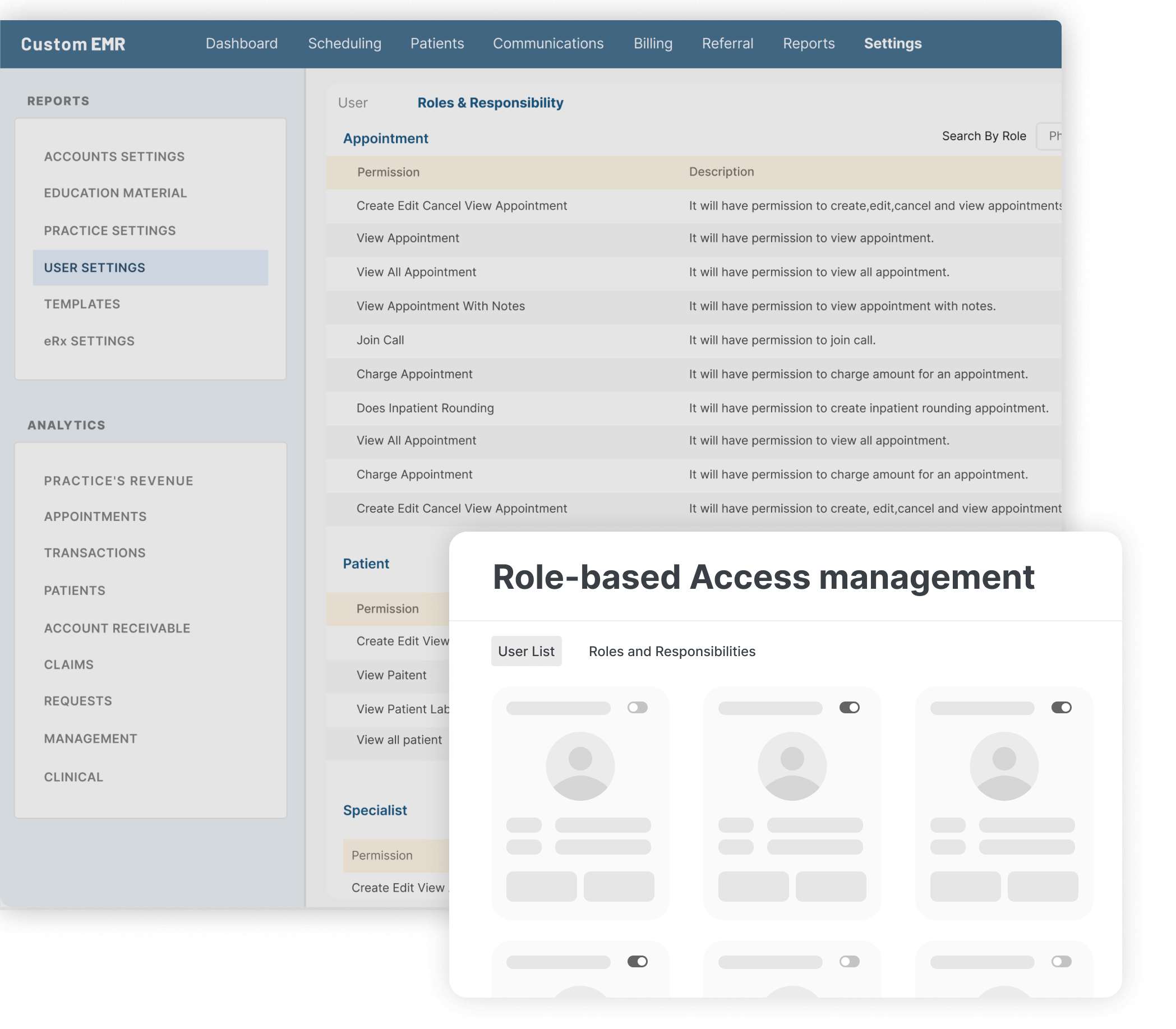The width and height of the screenshot is (1176, 1029).
Task: Select USER SETTINGS in the sidebar
Action: coord(94,267)
